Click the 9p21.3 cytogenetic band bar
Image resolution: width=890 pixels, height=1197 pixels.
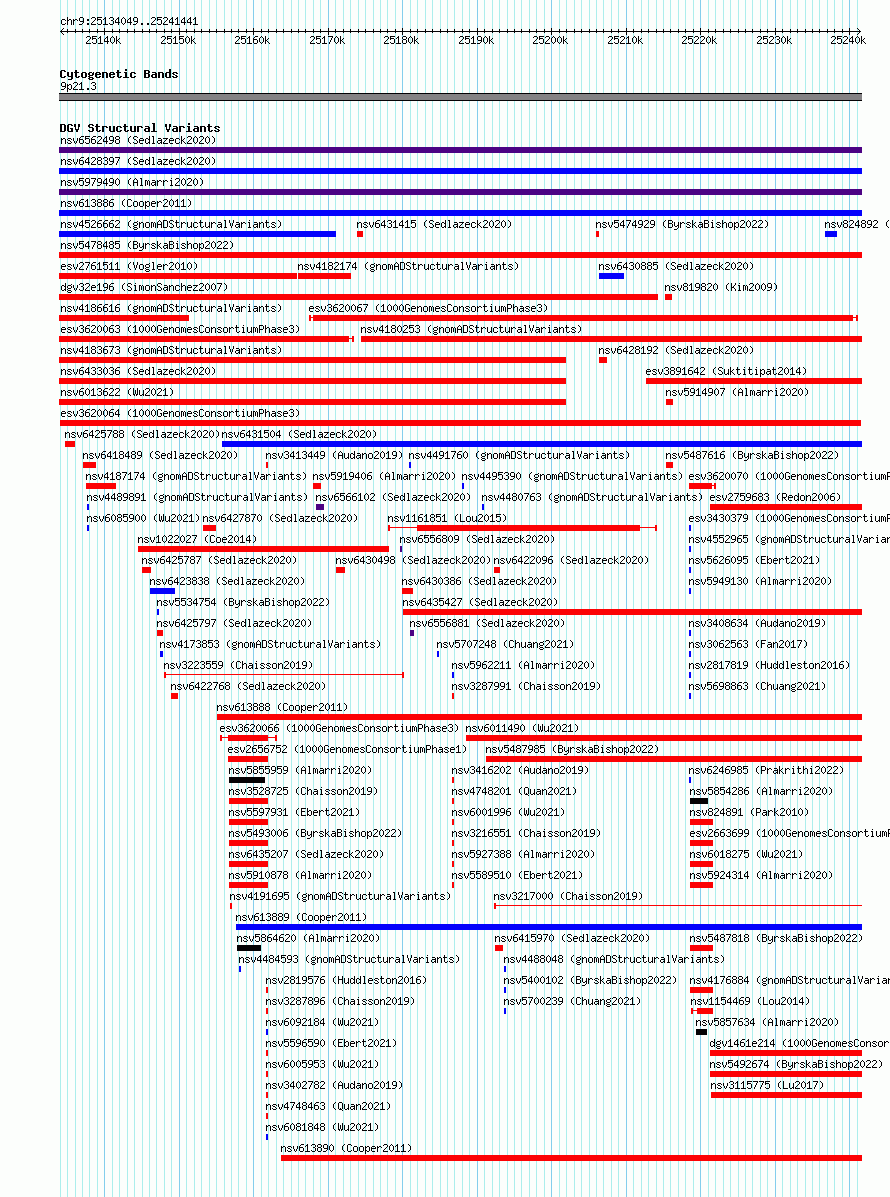(460, 97)
